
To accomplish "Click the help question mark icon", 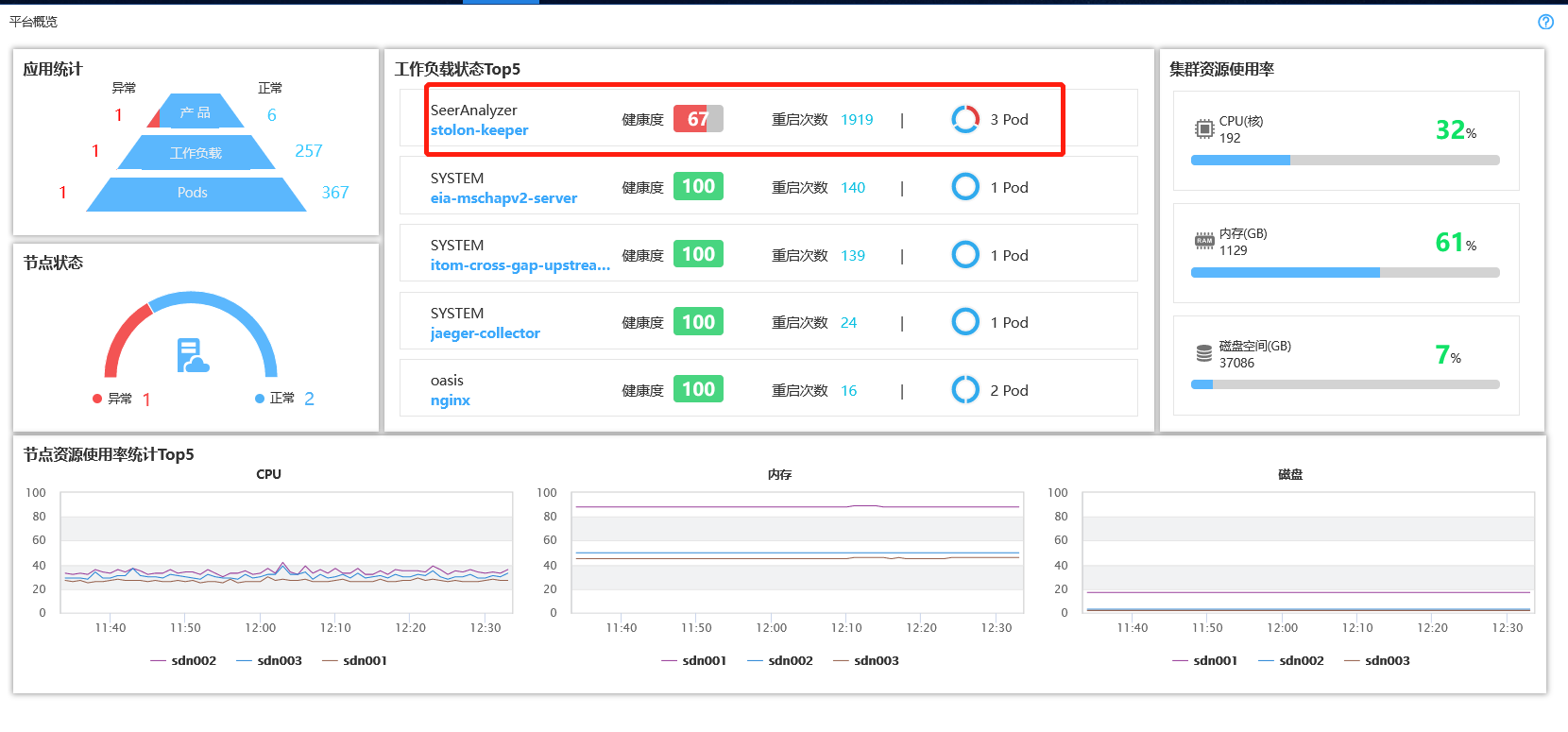I will click(1545, 22).
